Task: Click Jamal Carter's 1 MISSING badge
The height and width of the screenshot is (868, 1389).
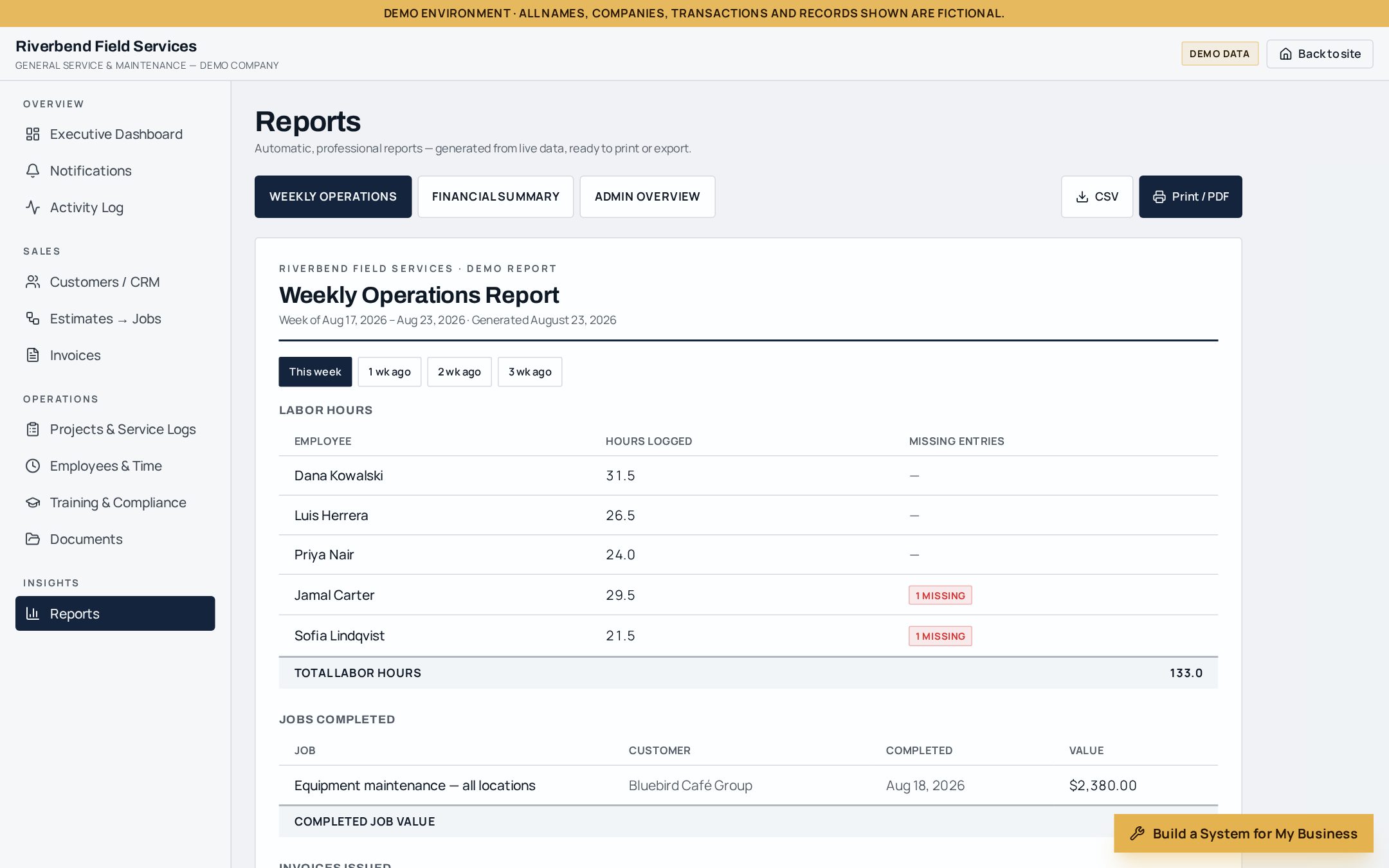Action: [x=940, y=595]
